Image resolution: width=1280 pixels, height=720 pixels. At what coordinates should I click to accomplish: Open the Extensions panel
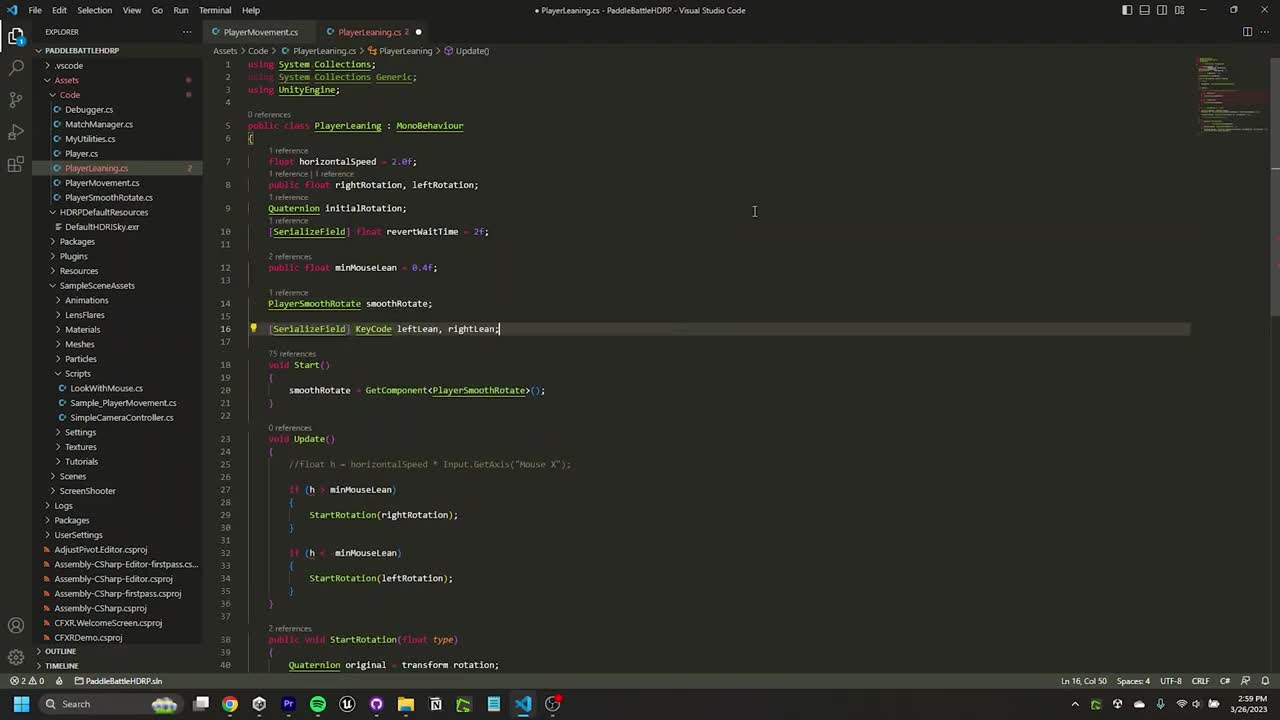point(15,164)
